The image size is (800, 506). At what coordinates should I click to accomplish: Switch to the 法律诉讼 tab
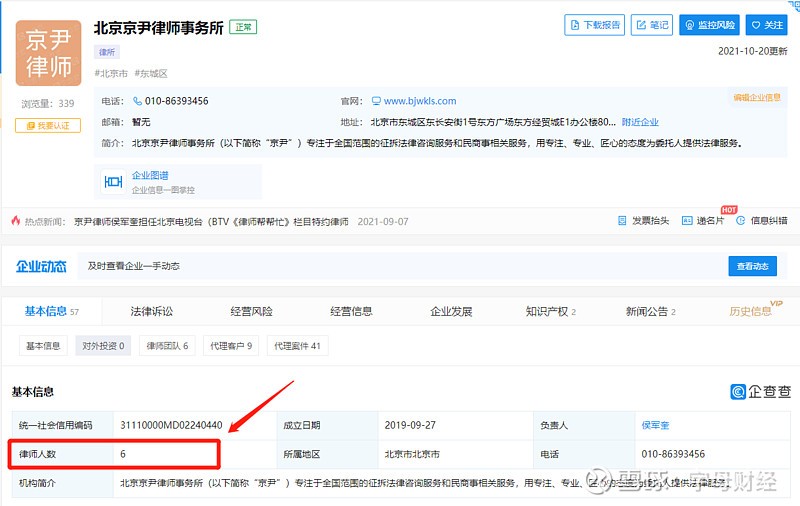pyautogui.click(x=151, y=312)
